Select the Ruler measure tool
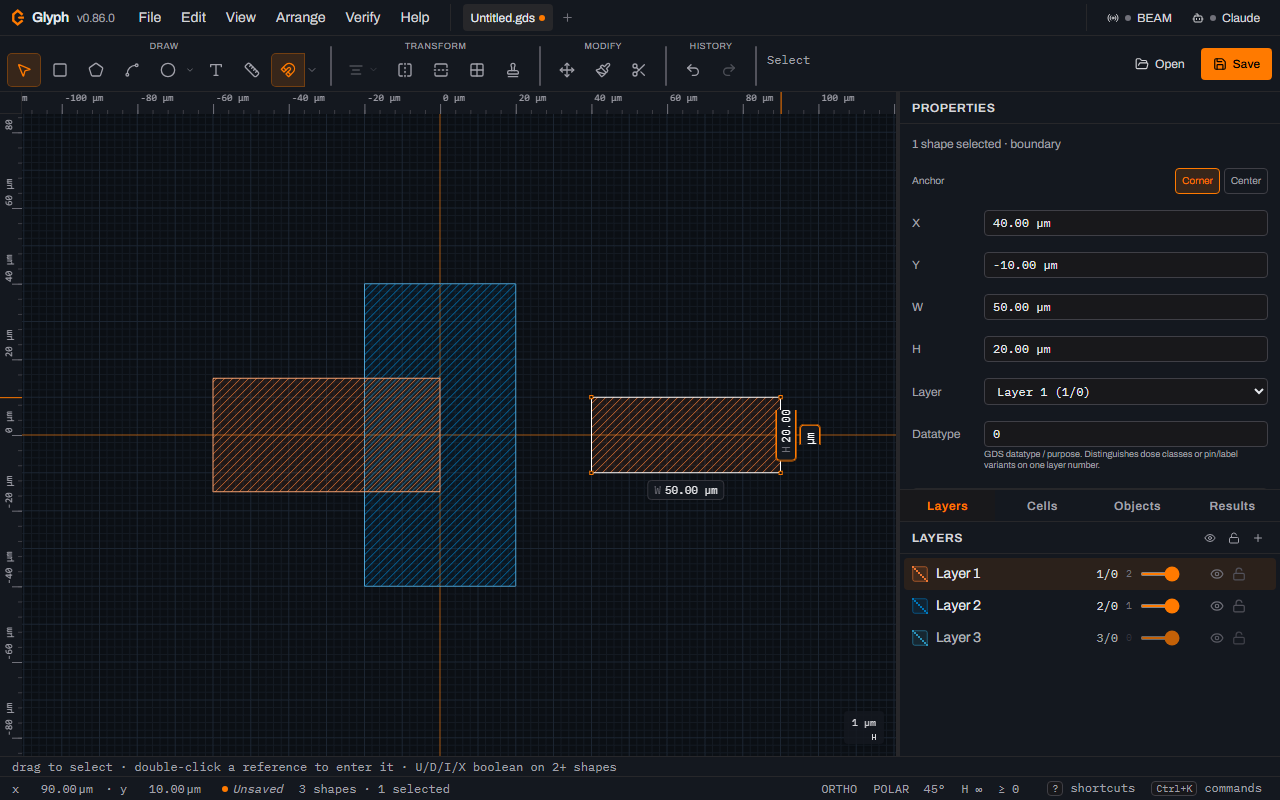This screenshot has height=800, width=1280. (x=252, y=70)
